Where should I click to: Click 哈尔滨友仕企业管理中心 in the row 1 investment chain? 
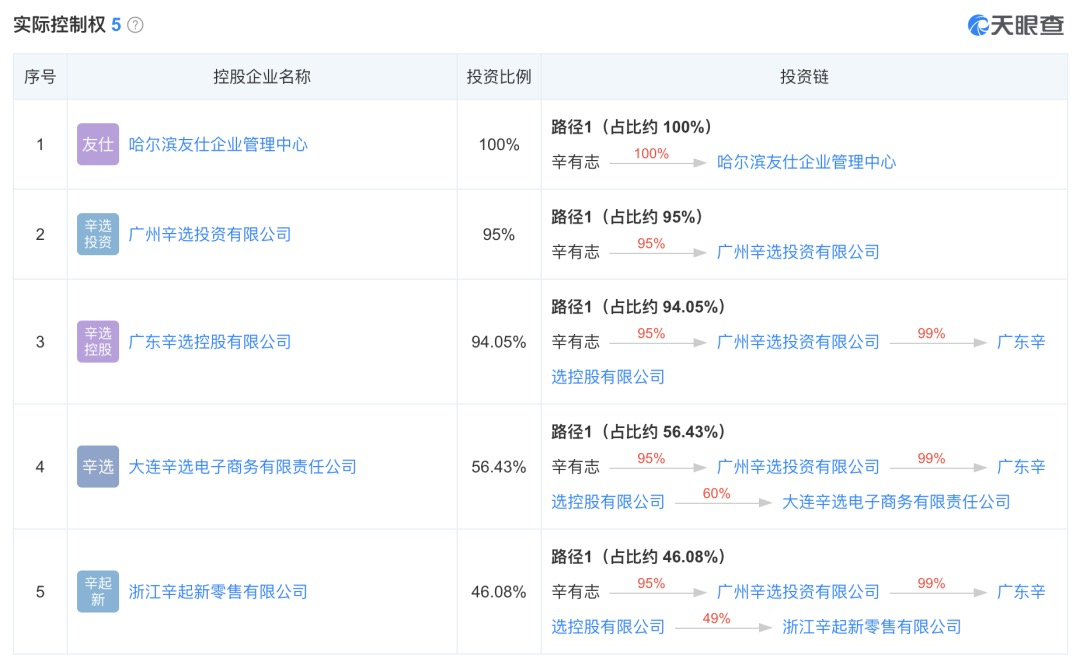(806, 162)
